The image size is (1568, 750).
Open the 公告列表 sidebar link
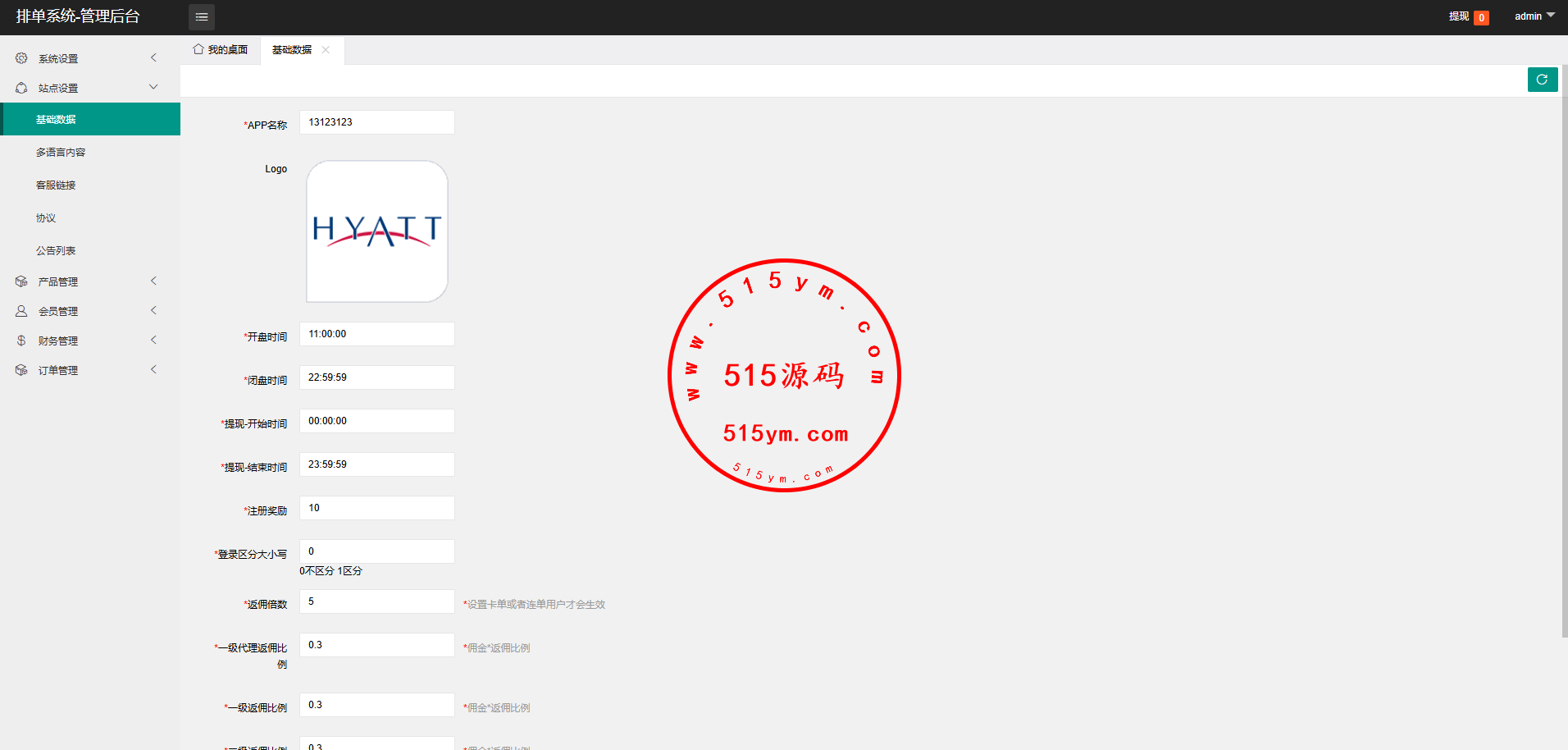click(56, 251)
